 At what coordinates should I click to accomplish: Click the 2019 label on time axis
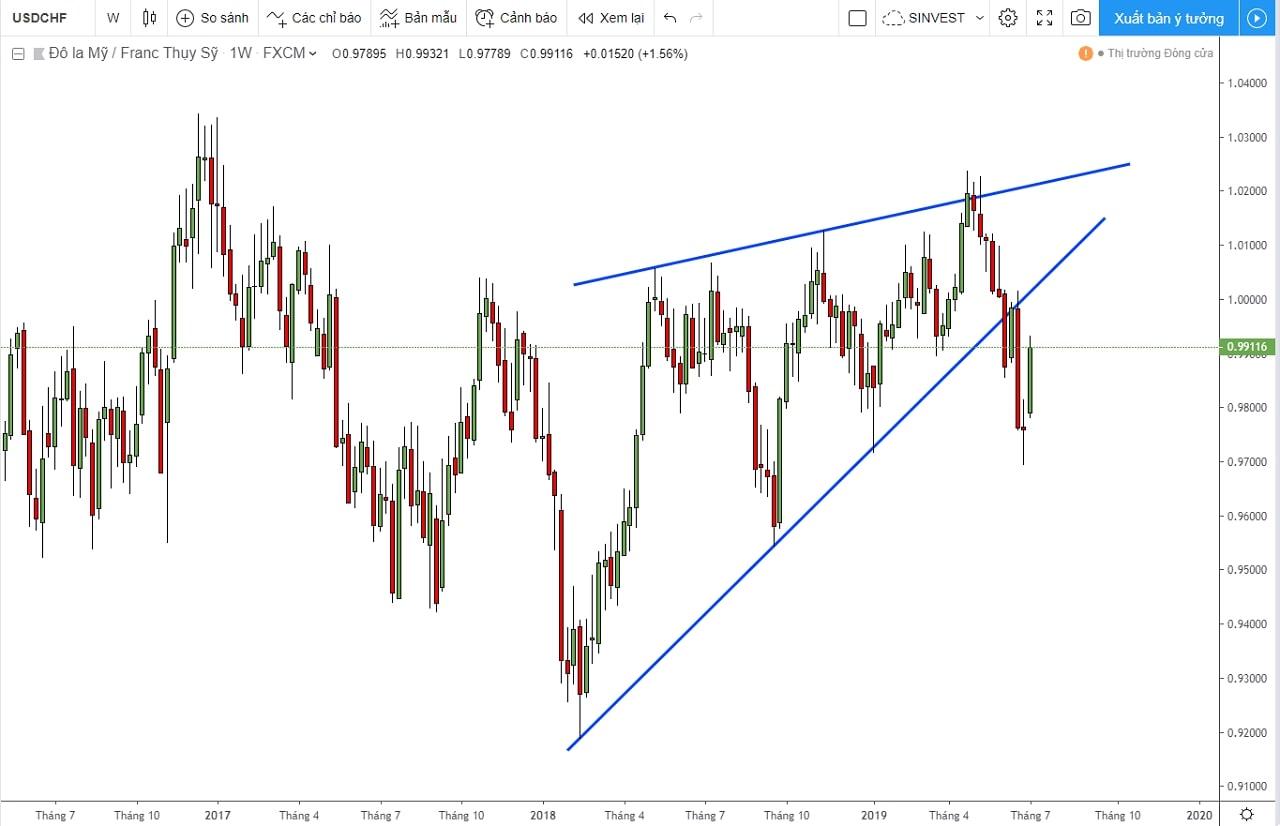(874, 815)
